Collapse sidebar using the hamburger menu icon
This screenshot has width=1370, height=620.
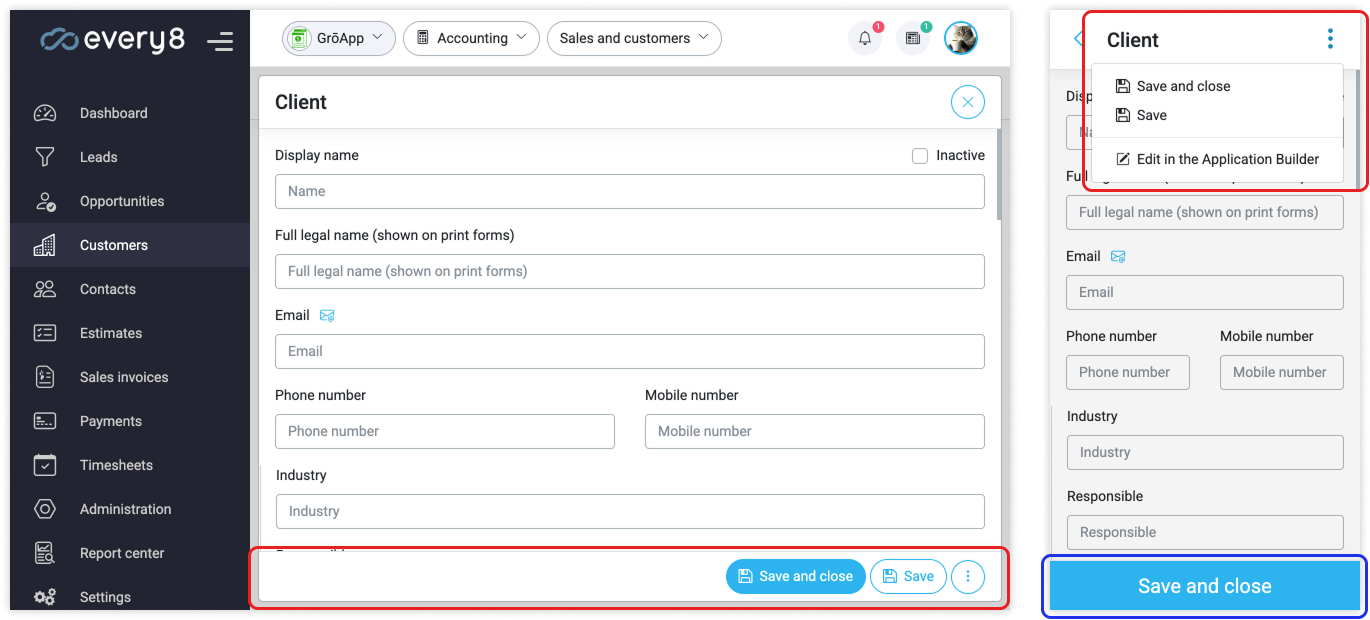coord(219,41)
